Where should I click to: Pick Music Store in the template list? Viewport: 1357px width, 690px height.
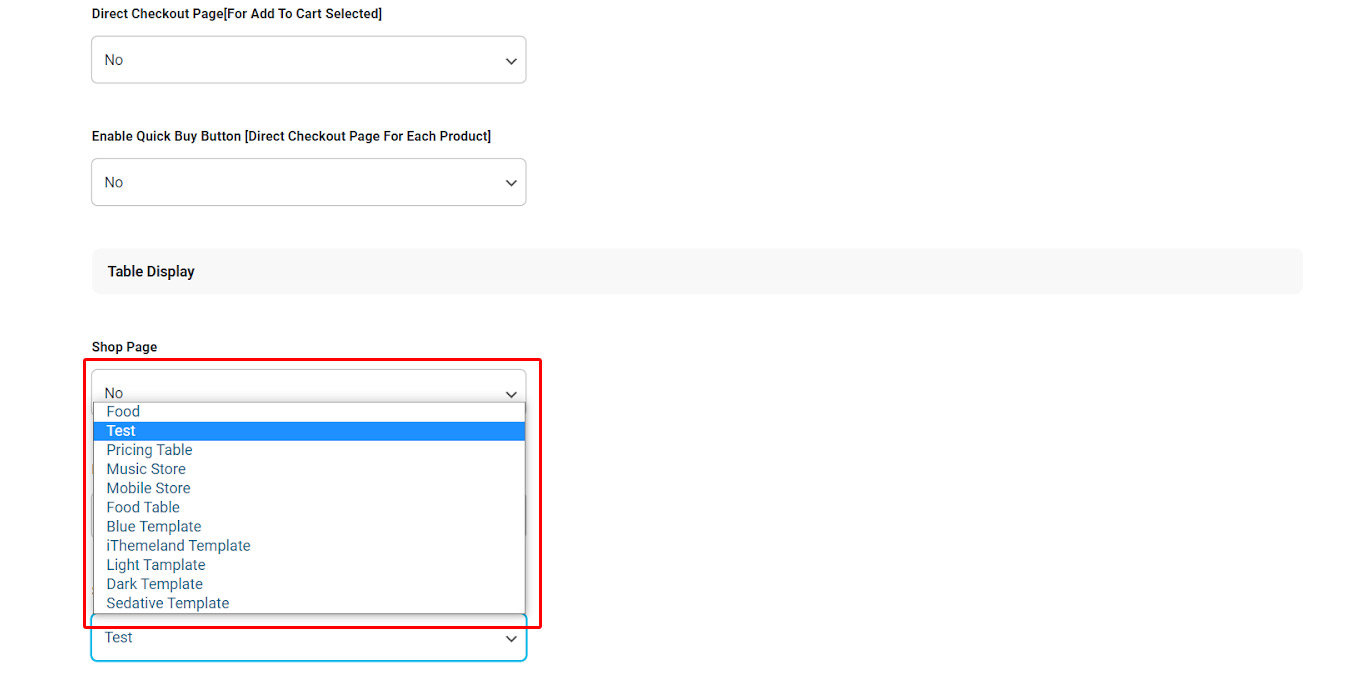click(x=146, y=469)
